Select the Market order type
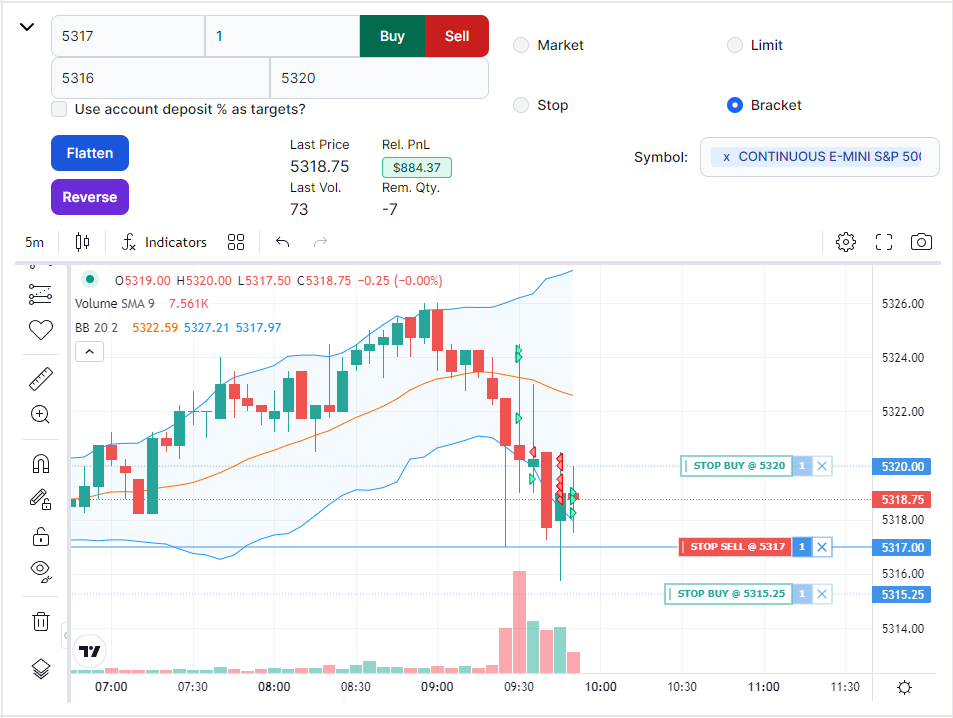This screenshot has width=953, height=718. 521,45
